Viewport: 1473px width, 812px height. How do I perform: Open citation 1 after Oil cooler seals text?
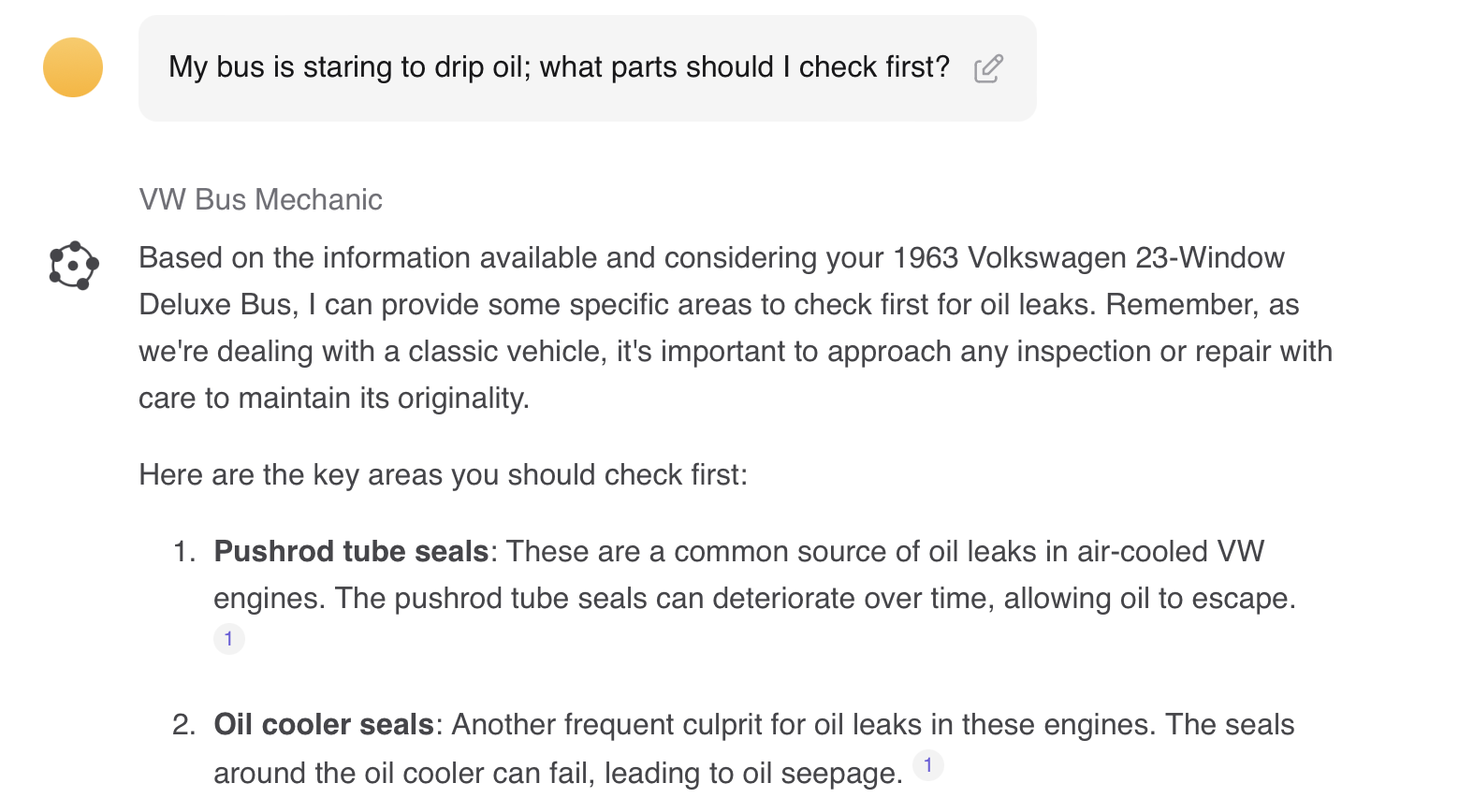[x=928, y=765]
